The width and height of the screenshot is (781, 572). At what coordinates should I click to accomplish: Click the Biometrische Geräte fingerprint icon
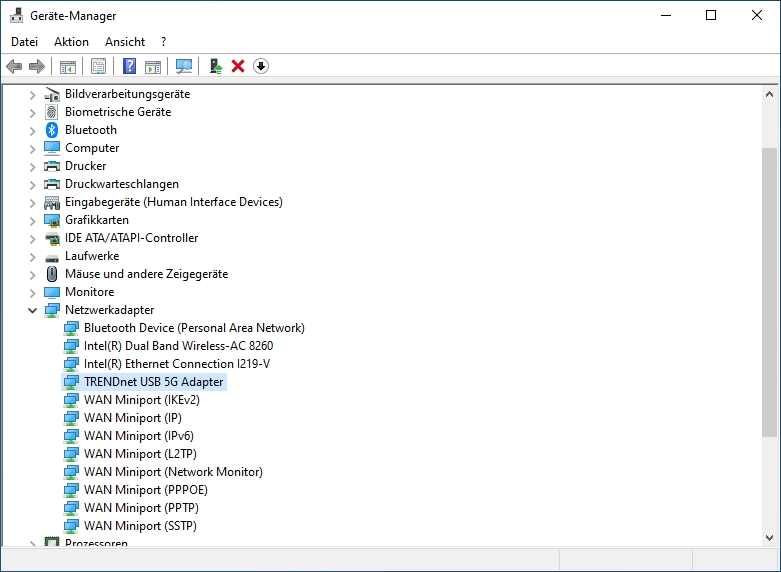click(52, 112)
